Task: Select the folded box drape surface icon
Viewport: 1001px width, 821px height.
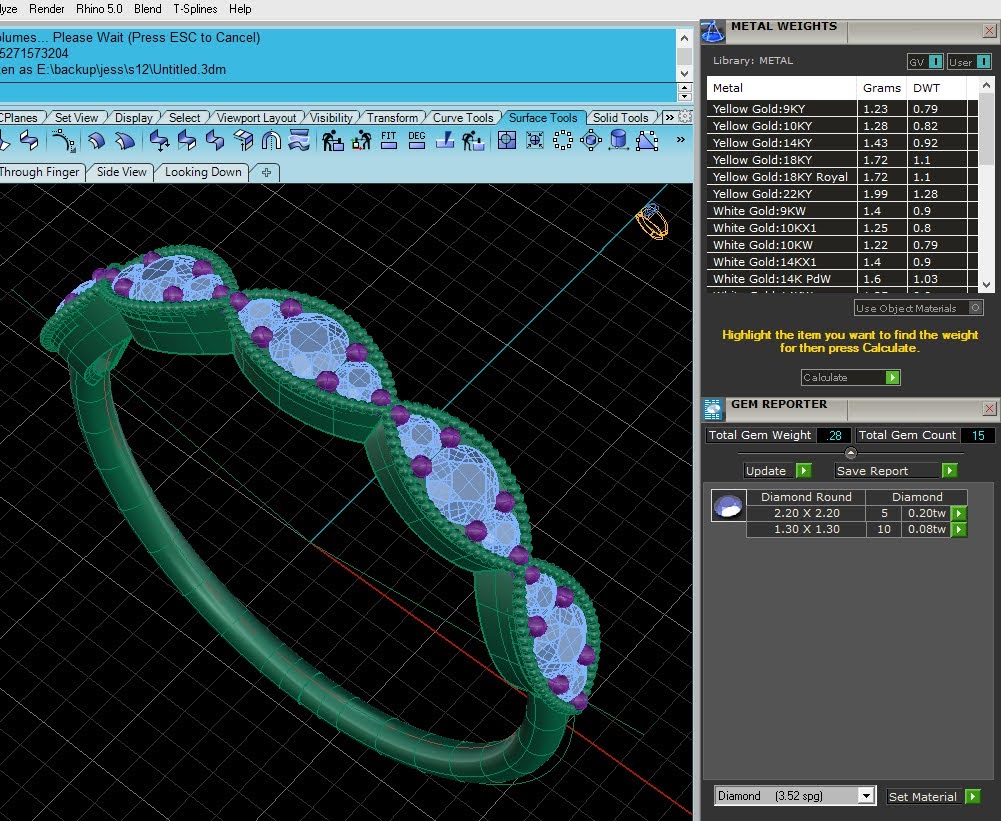Action: (243, 140)
